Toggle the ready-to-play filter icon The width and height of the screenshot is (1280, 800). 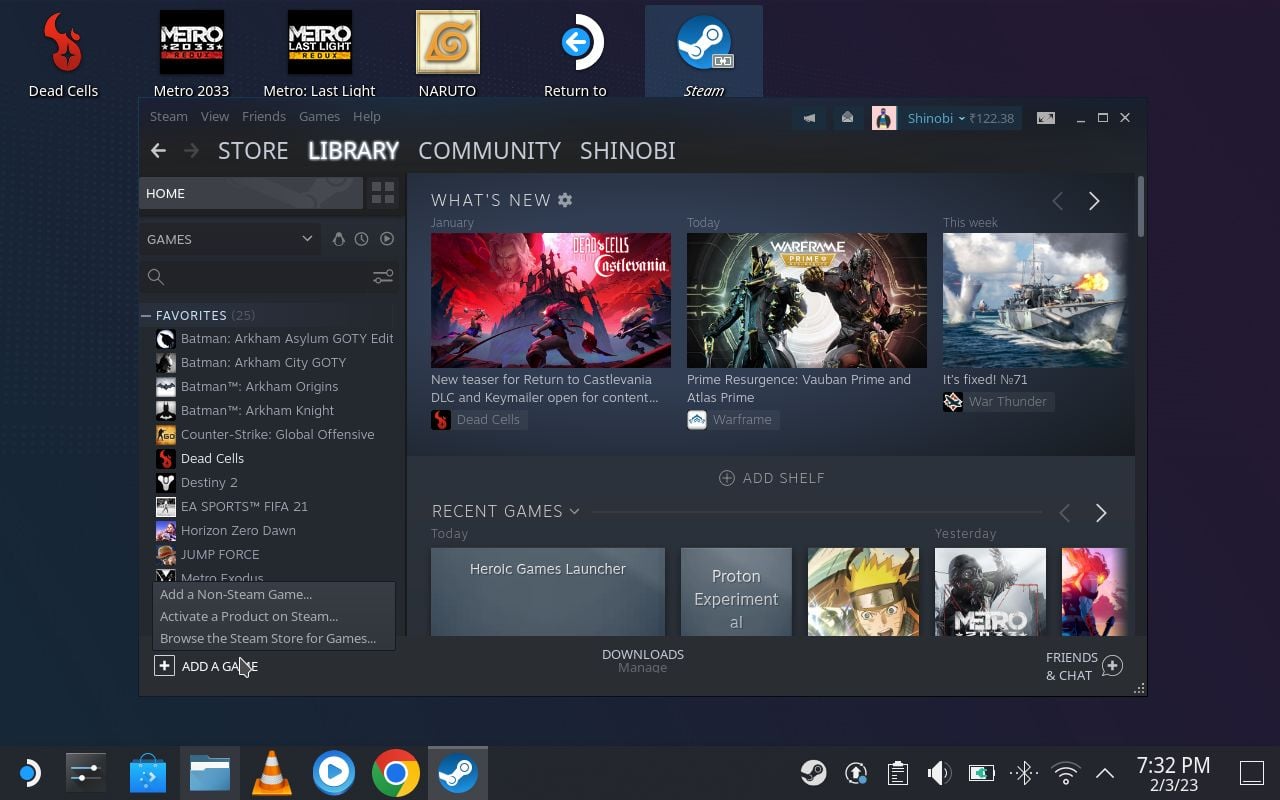(x=387, y=239)
